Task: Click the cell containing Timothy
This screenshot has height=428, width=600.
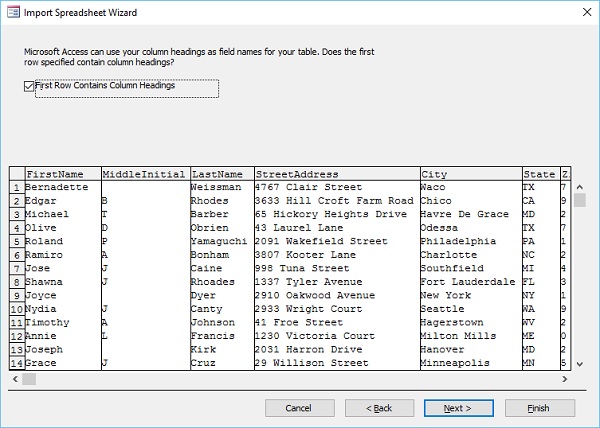Action: 63,322
